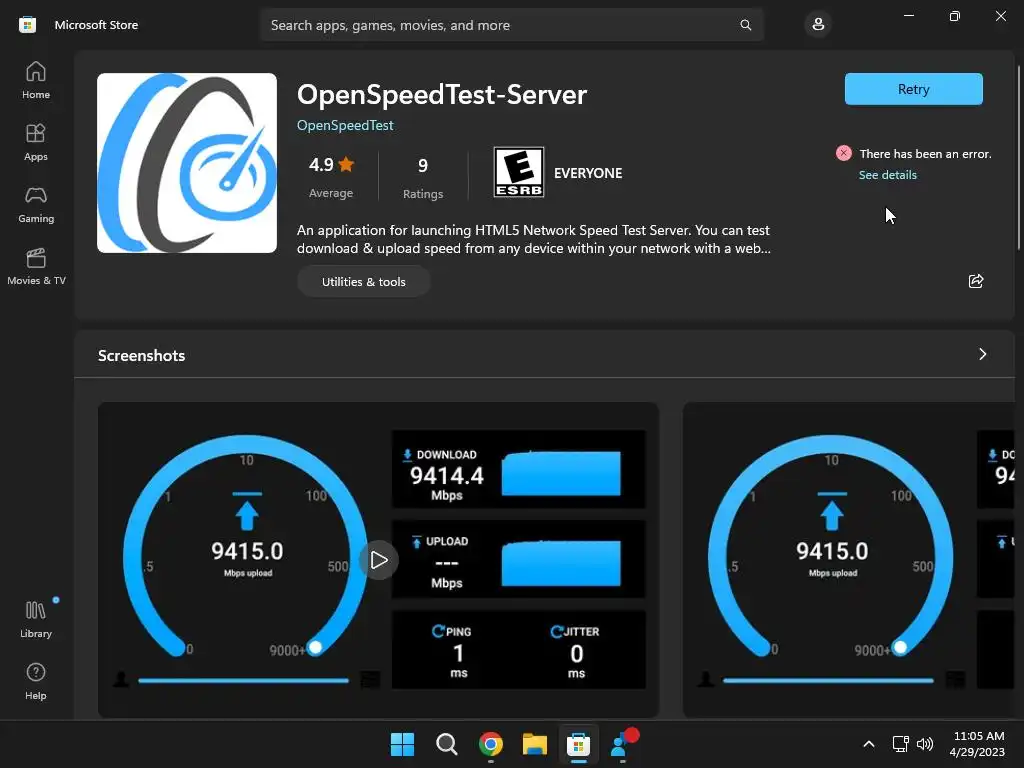The width and height of the screenshot is (1024, 768).
Task: Click the ESRB Everyone rating badge
Action: tap(519, 172)
